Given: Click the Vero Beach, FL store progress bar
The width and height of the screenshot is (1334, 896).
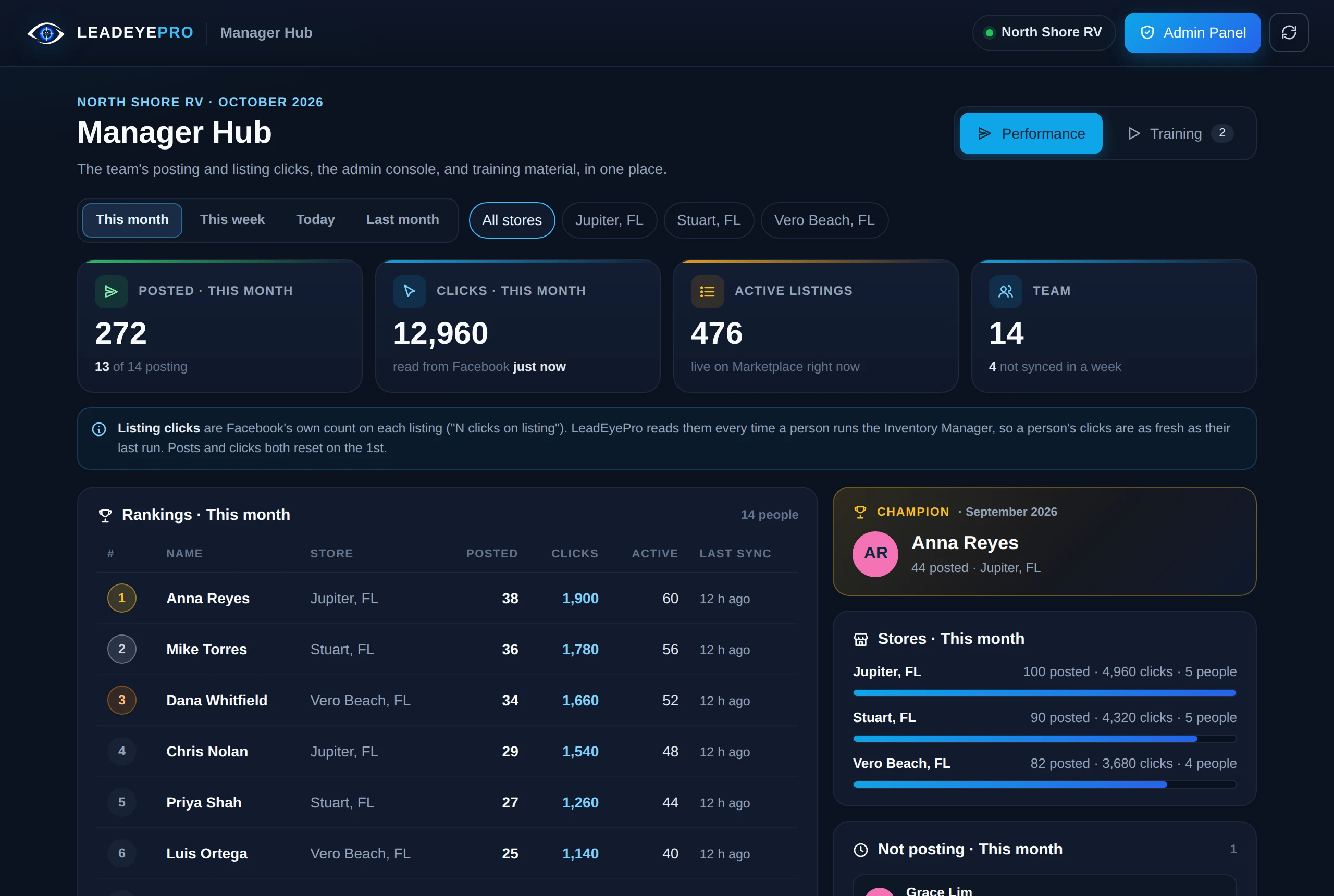Looking at the screenshot, I should coord(1044,784).
